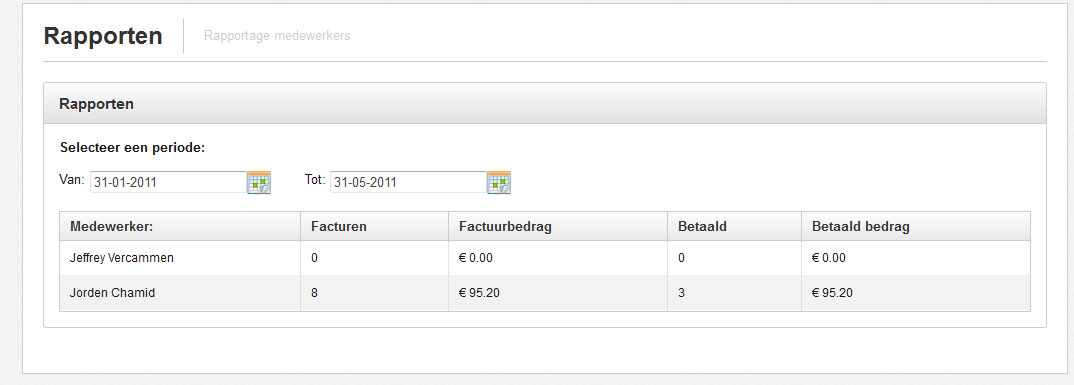The height and width of the screenshot is (385, 1074).
Task: Click Jeffrey Vercammen's Betaald bedrag € 0.00
Action: coord(829,258)
